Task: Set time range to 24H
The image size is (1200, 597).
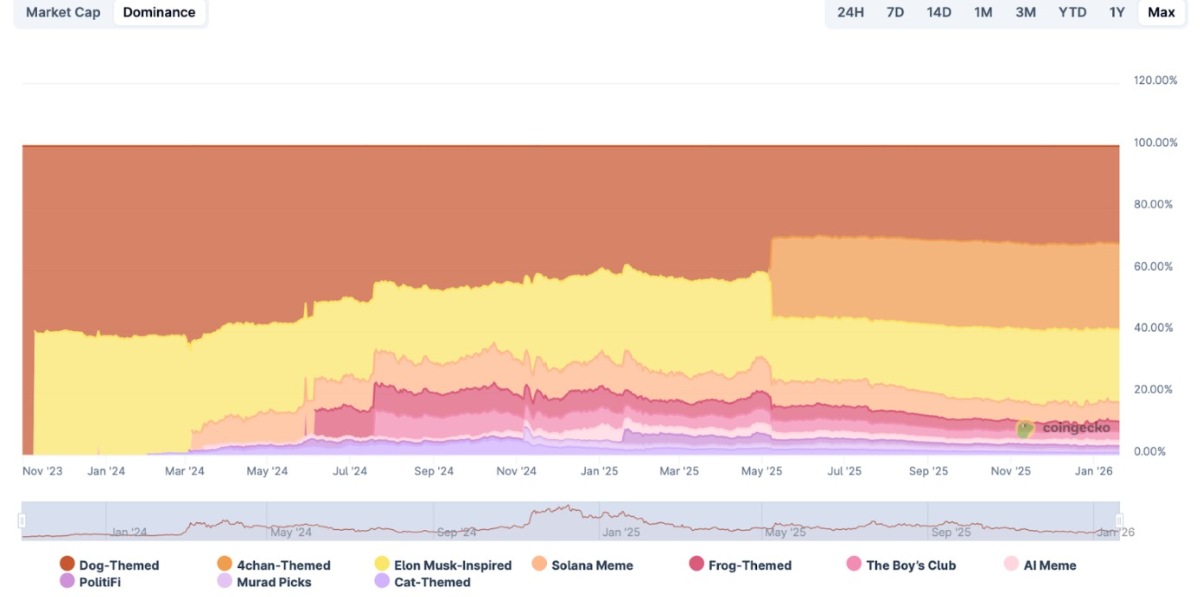Action: pyautogui.click(x=850, y=12)
